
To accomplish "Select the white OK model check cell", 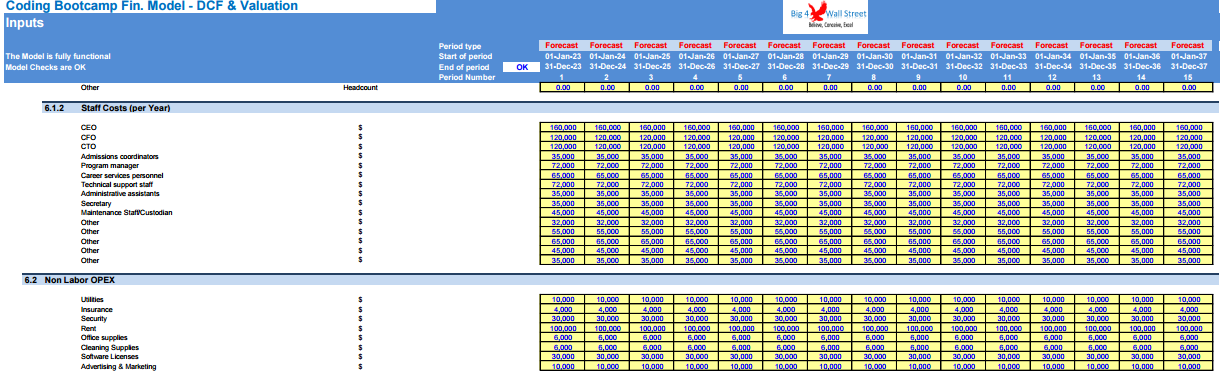I will pyautogui.click(x=520, y=67).
